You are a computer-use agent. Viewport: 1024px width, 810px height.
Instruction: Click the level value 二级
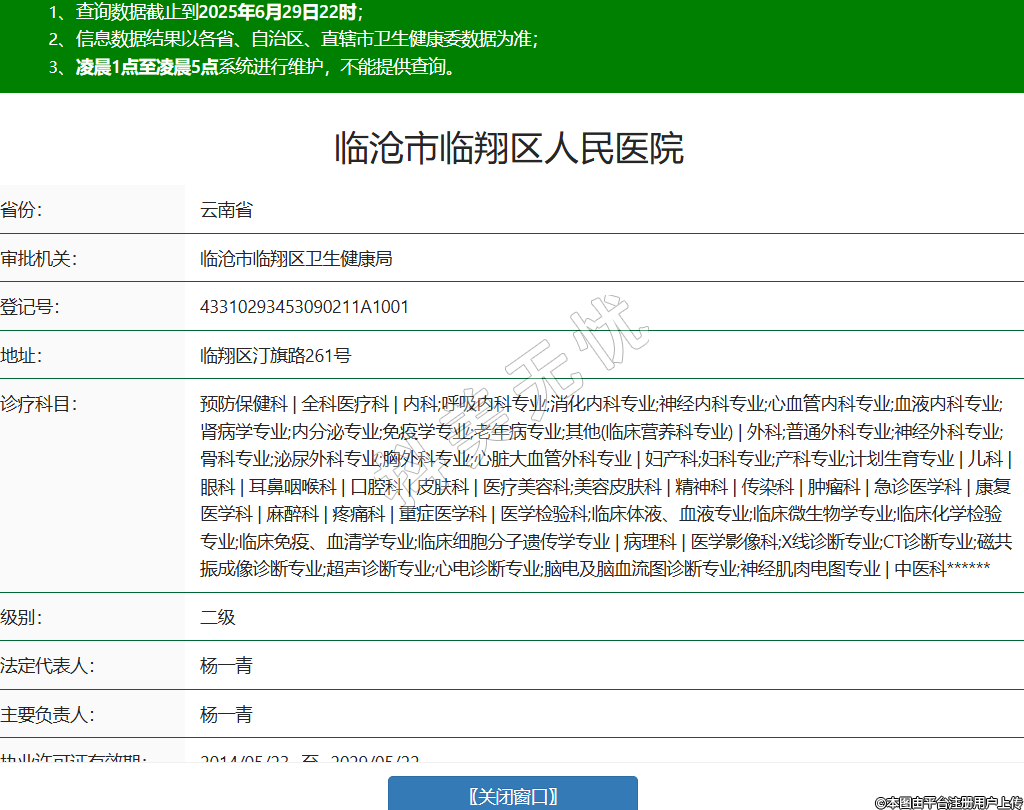coord(218,617)
